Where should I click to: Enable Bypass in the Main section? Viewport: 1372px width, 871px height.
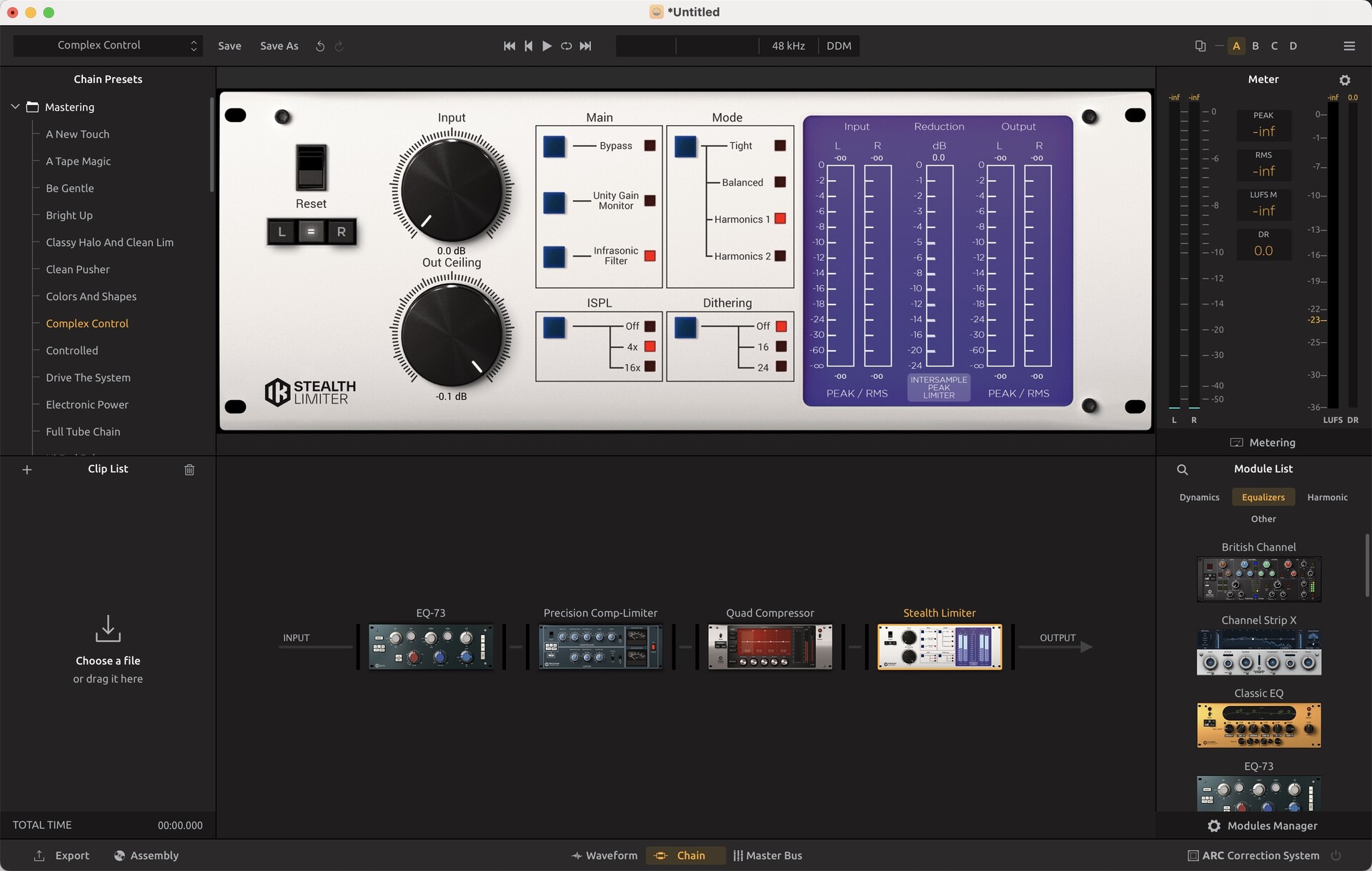(555, 146)
